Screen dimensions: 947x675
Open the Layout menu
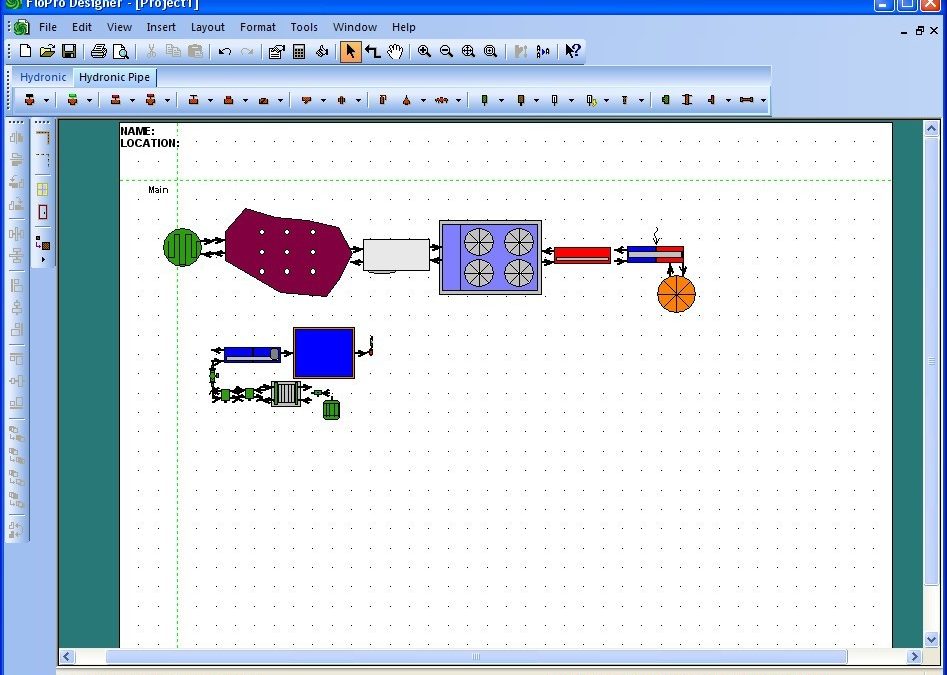point(208,27)
